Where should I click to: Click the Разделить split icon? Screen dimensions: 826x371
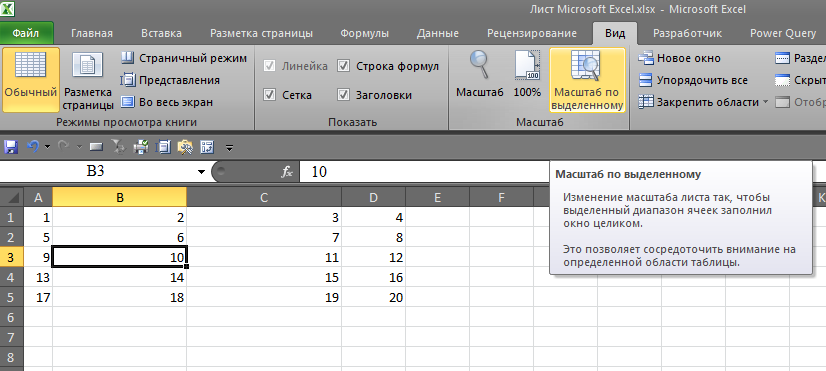coord(783,58)
